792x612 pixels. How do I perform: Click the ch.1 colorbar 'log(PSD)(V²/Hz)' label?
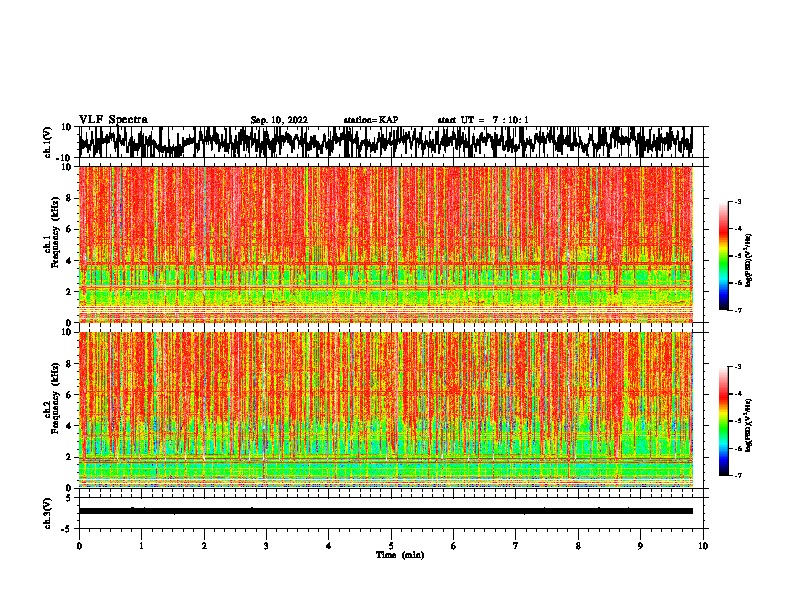click(x=748, y=261)
